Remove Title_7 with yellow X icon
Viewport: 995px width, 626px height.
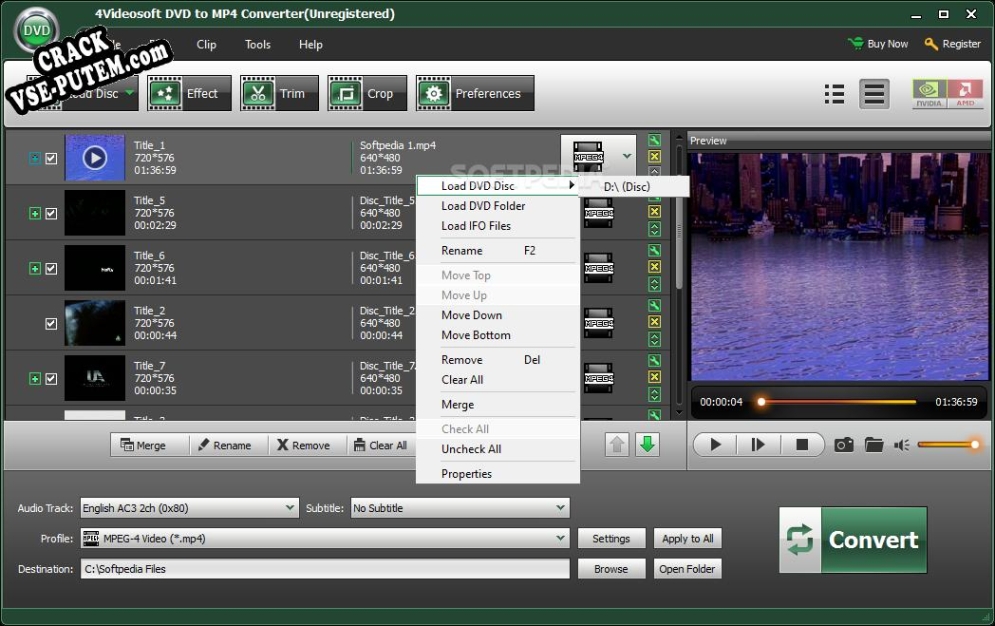(x=654, y=377)
